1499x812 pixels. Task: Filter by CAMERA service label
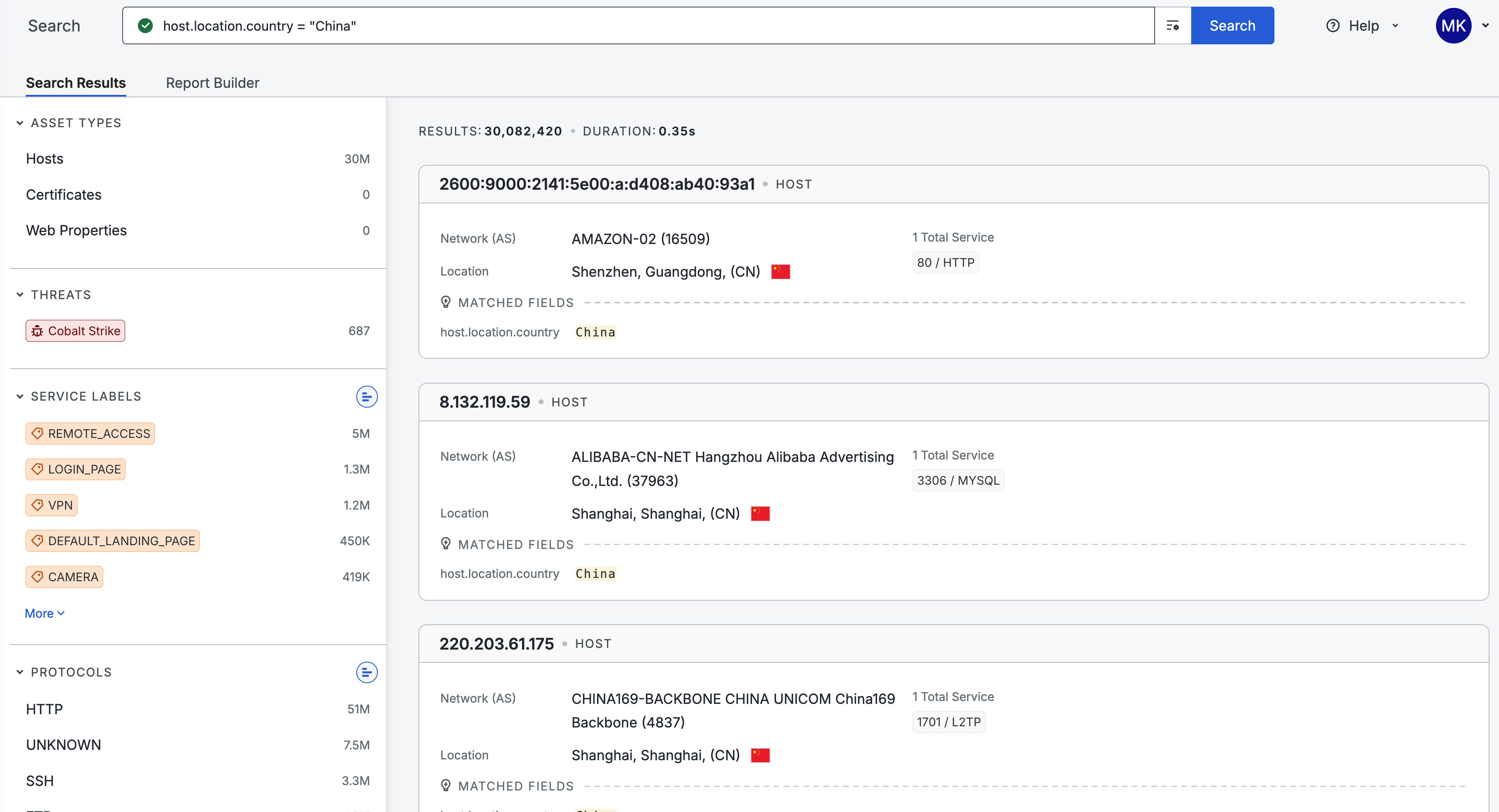(65, 577)
